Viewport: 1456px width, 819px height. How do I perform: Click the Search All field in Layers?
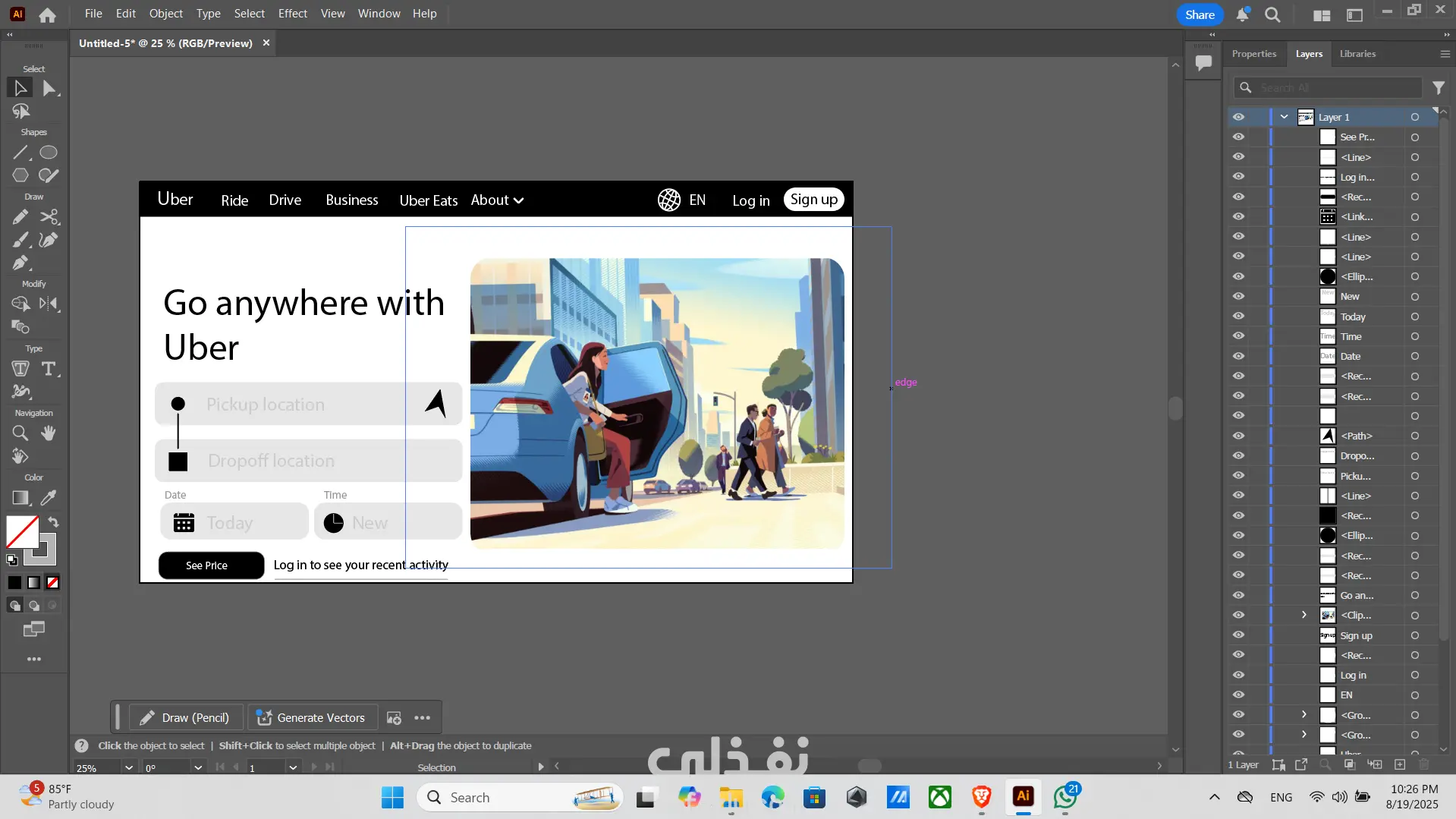tap(1328, 88)
